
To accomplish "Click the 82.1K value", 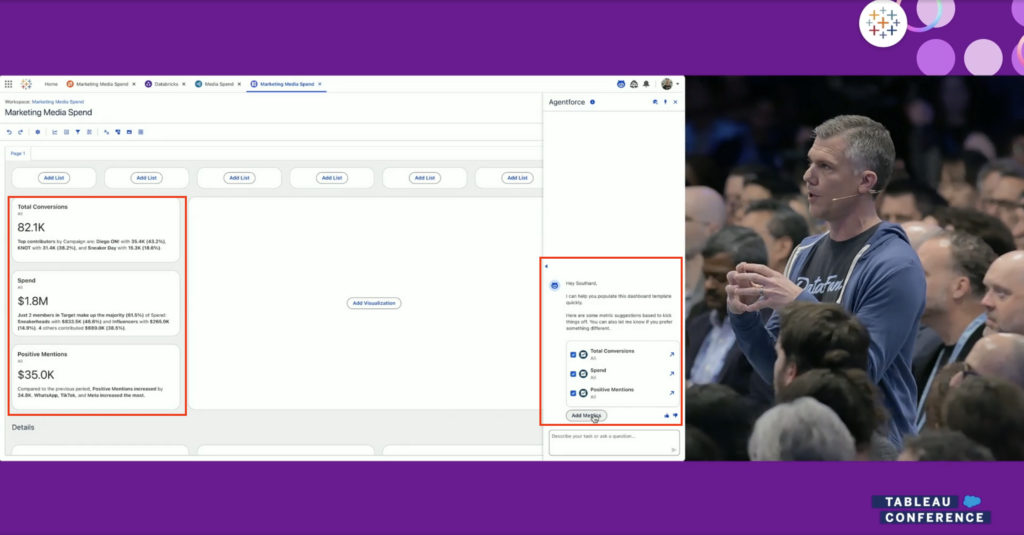I will (31, 227).
